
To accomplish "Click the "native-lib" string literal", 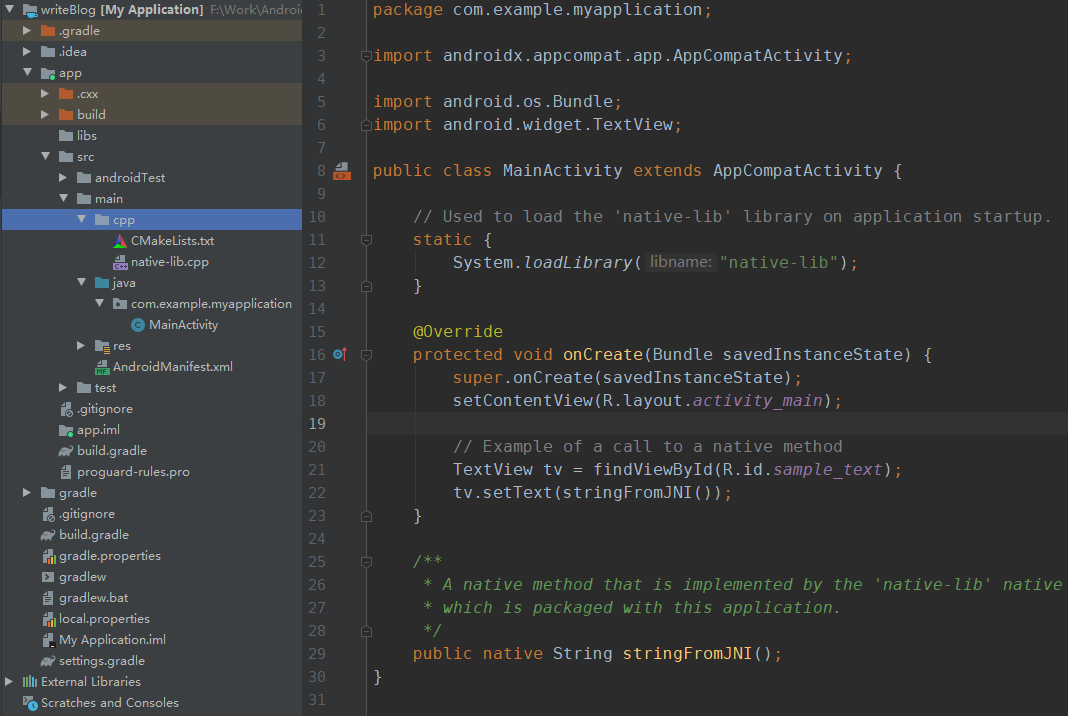I will coord(779,262).
